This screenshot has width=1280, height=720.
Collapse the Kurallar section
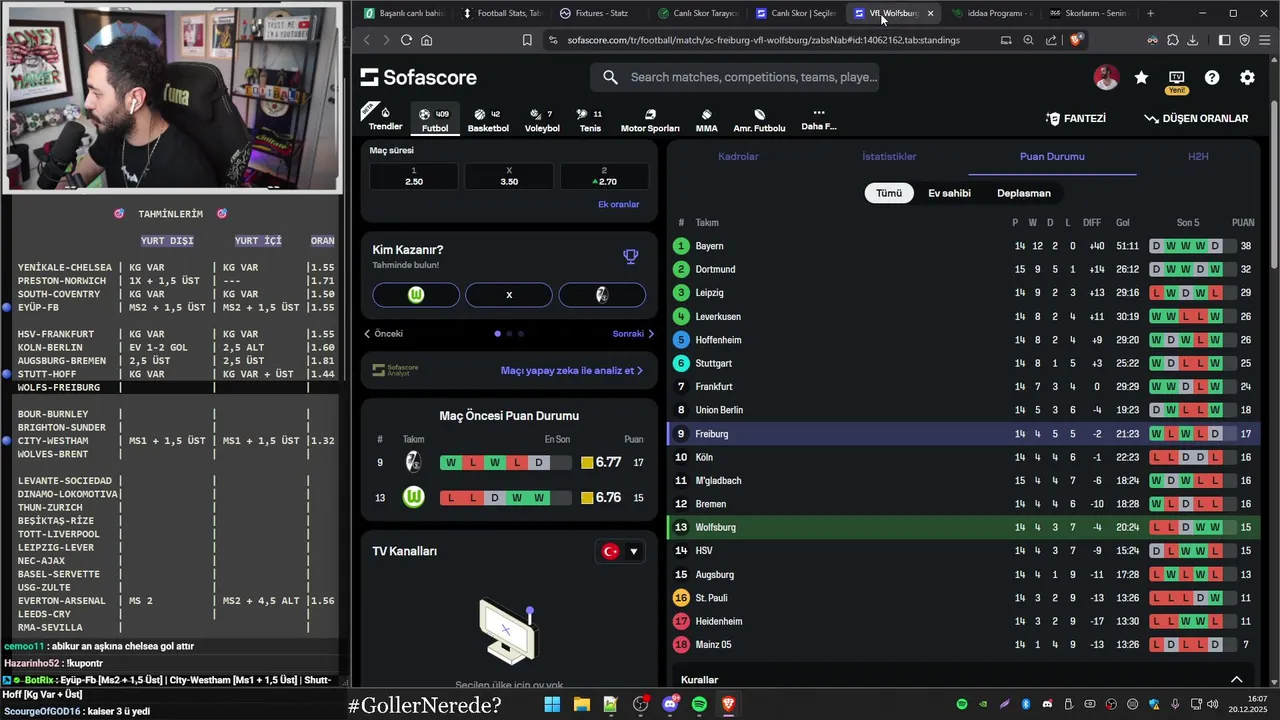click(1236, 680)
